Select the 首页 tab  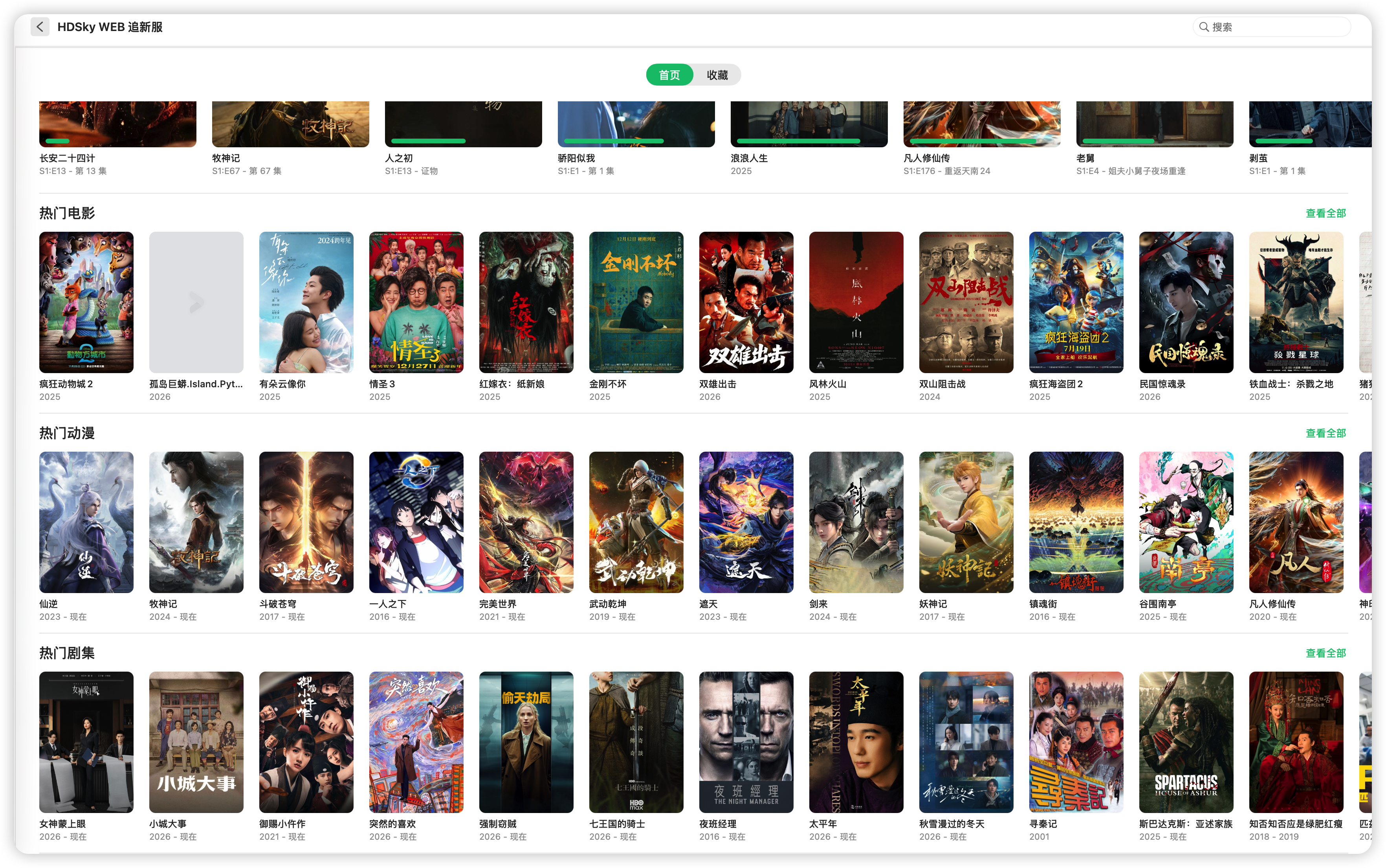[x=669, y=75]
